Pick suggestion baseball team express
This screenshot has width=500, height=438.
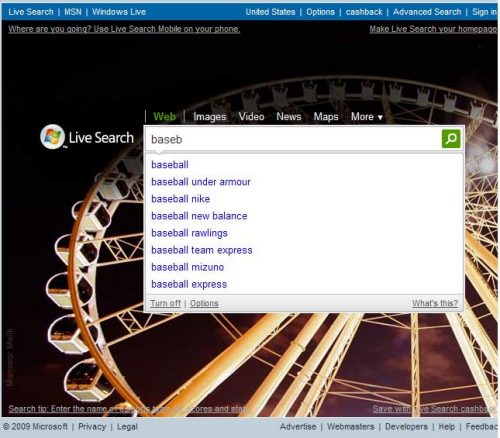point(202,250)
